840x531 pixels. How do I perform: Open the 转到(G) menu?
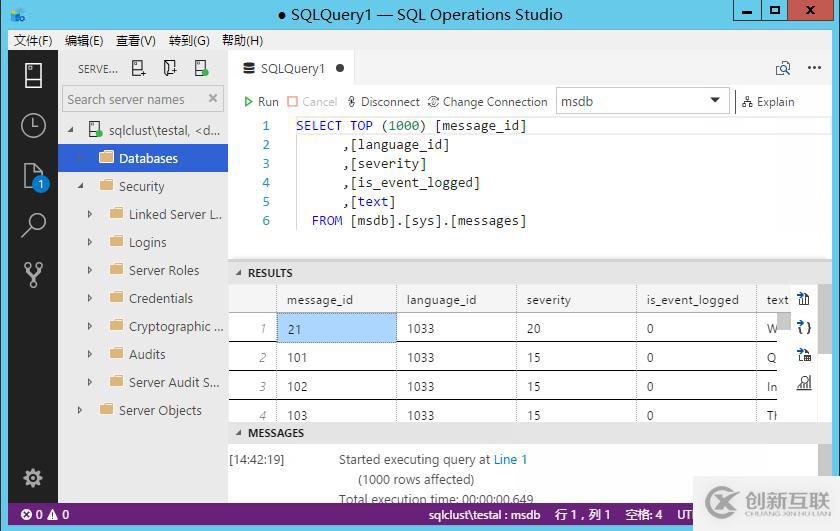189,41
